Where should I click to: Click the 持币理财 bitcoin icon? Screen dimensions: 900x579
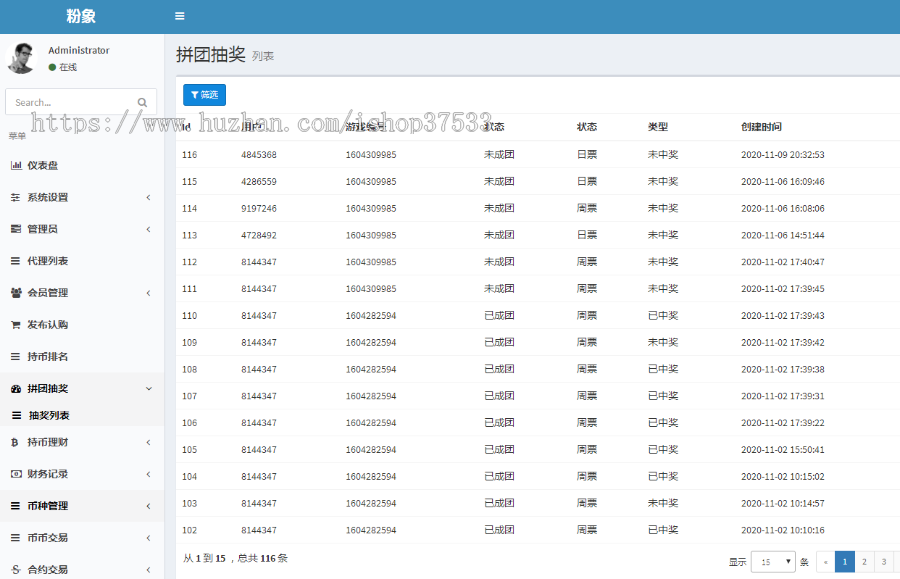15,442
